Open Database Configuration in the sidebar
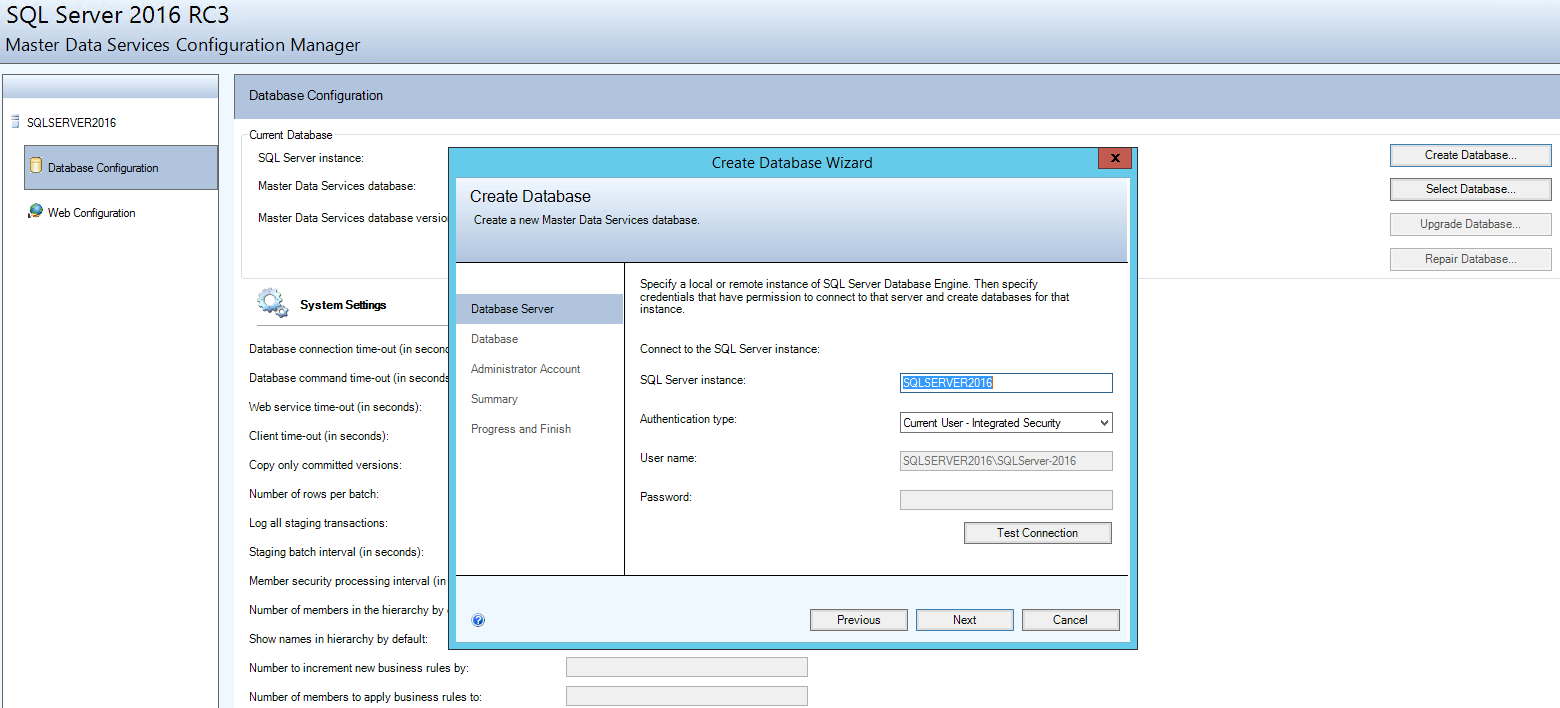This screenshot has width=1560, height=708. click(x=121, y=168)
